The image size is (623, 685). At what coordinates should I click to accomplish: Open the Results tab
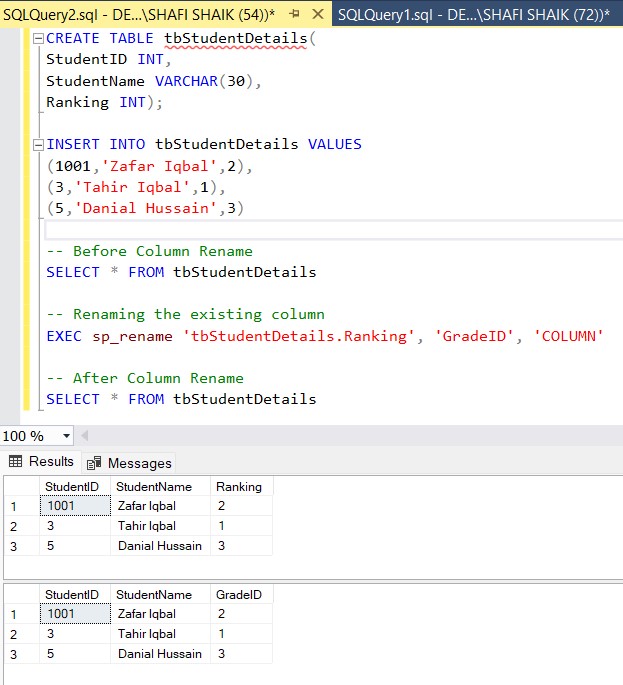click(x=41, y=461)
